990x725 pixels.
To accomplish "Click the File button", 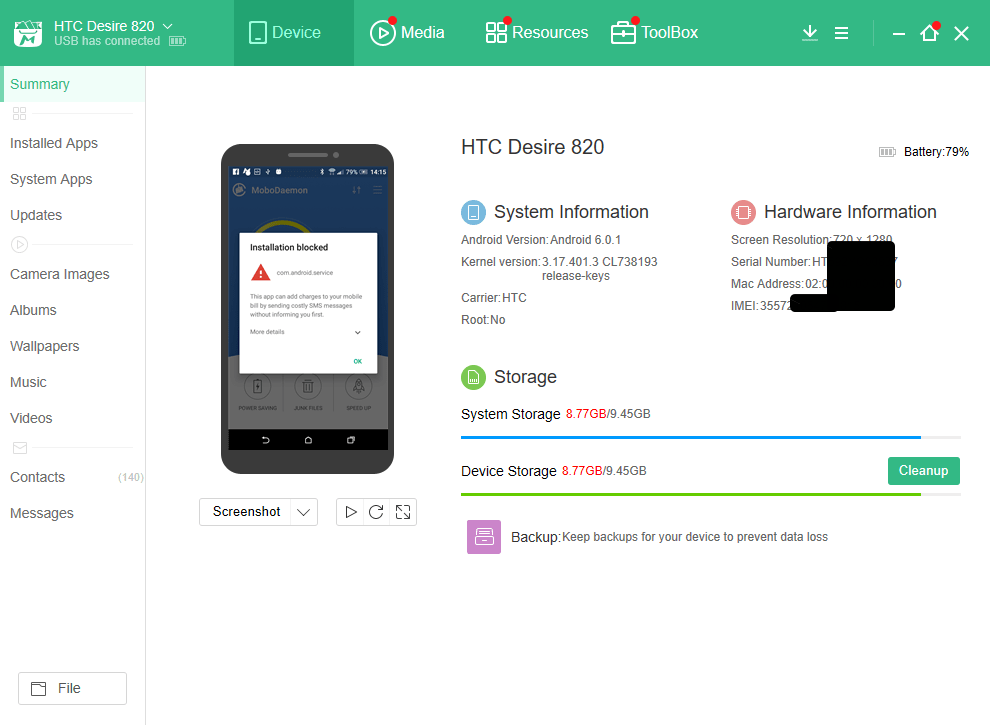I will pos(73,688).
